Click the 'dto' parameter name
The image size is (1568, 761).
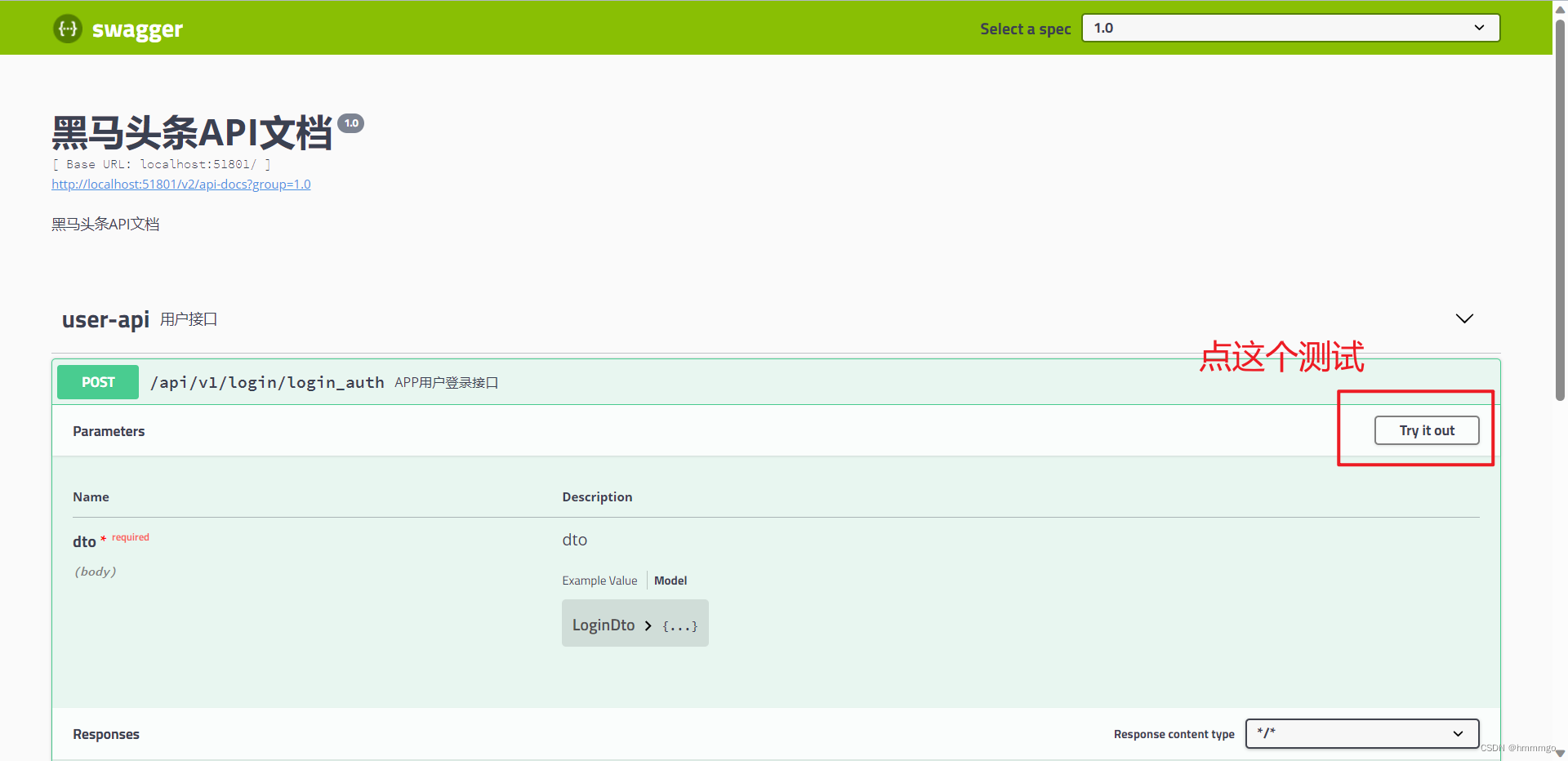tap(84, 541)
